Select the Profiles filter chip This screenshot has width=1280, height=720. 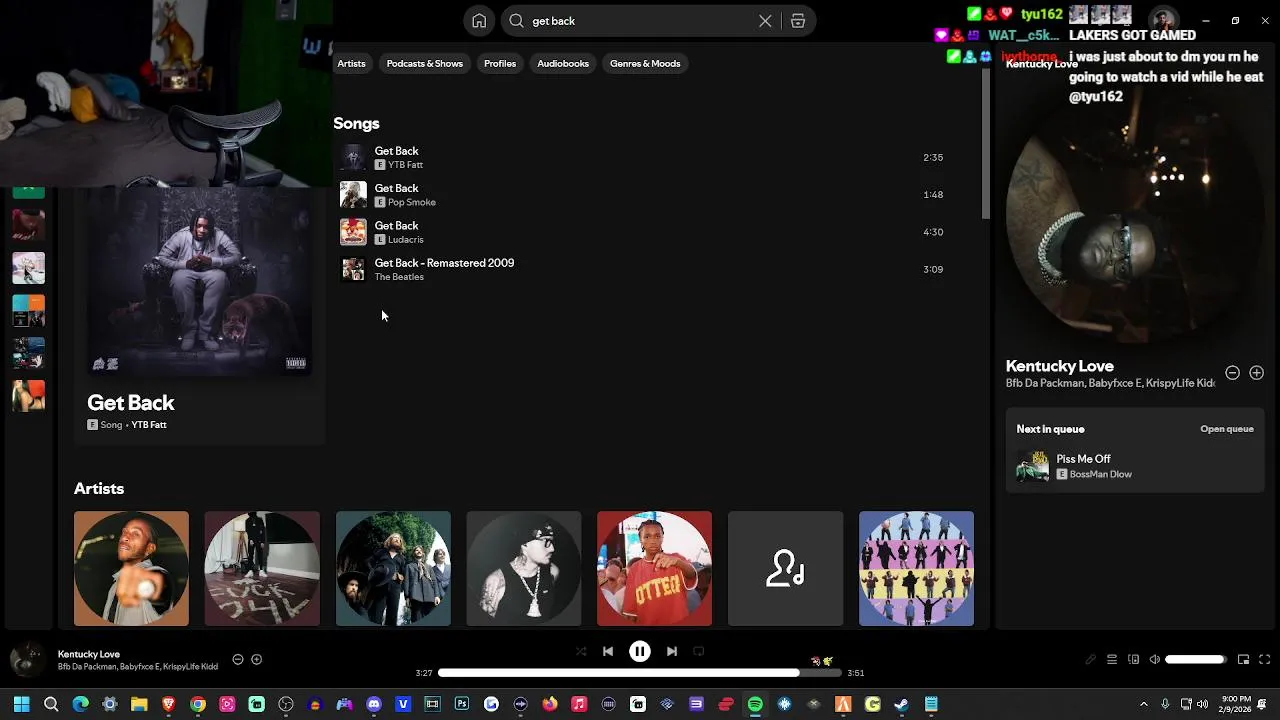500,63
